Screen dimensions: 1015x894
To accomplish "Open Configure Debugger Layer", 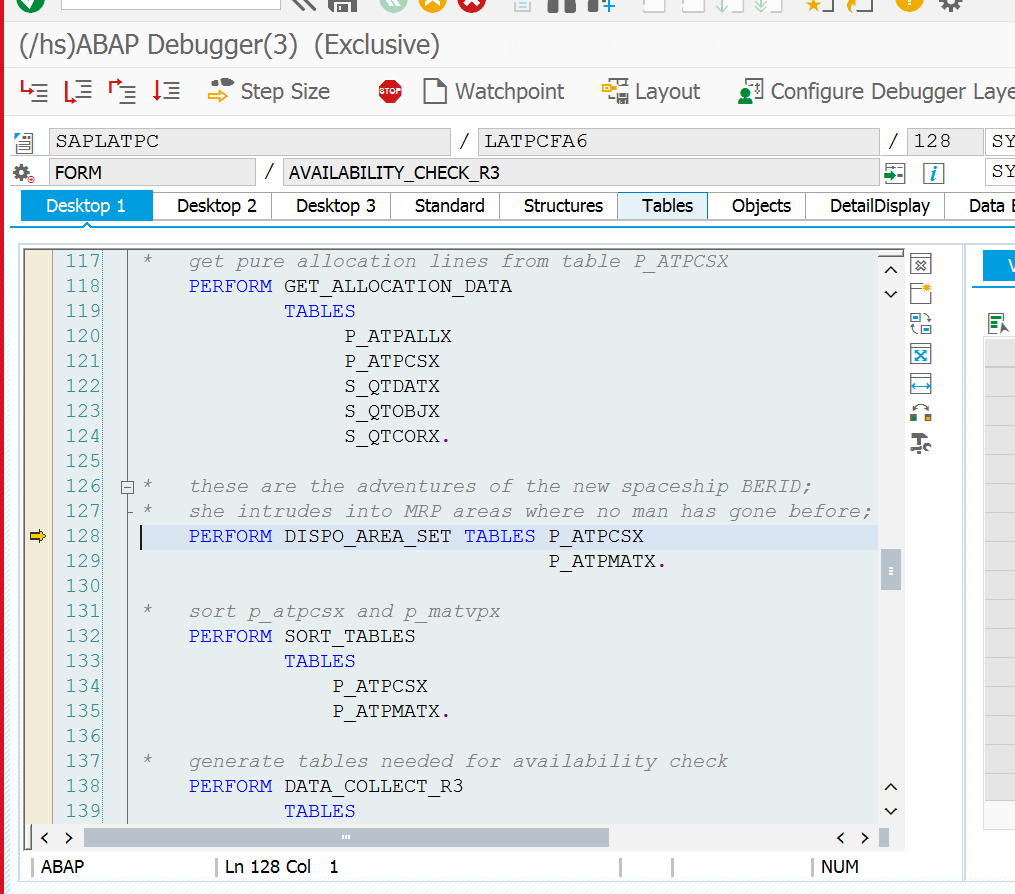I will 876,91.
